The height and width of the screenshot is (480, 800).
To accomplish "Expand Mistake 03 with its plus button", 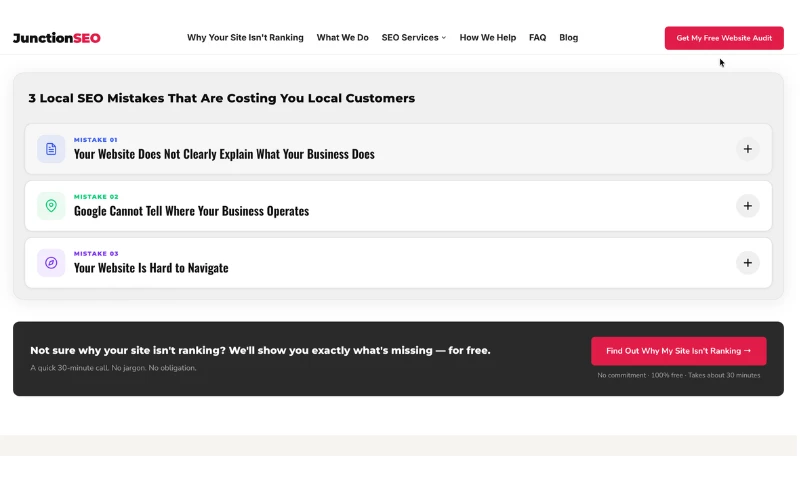I will pos(747,263).
